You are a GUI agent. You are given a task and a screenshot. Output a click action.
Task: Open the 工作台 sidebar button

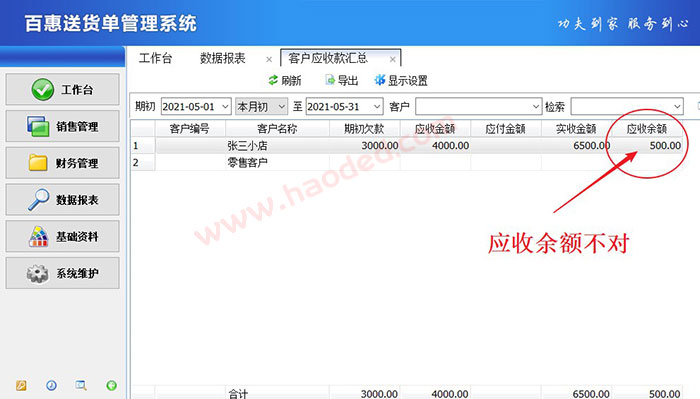[62, 89]
